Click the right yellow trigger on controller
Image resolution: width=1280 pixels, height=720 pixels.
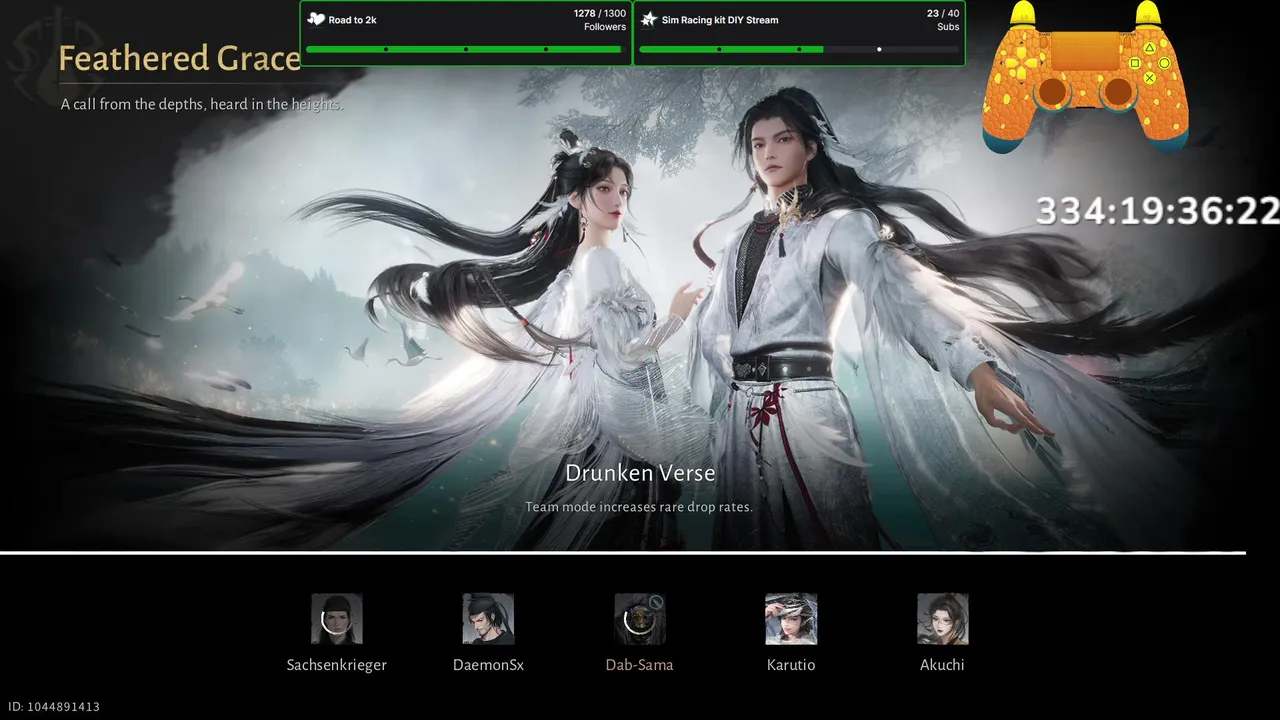coord(1148,15)
